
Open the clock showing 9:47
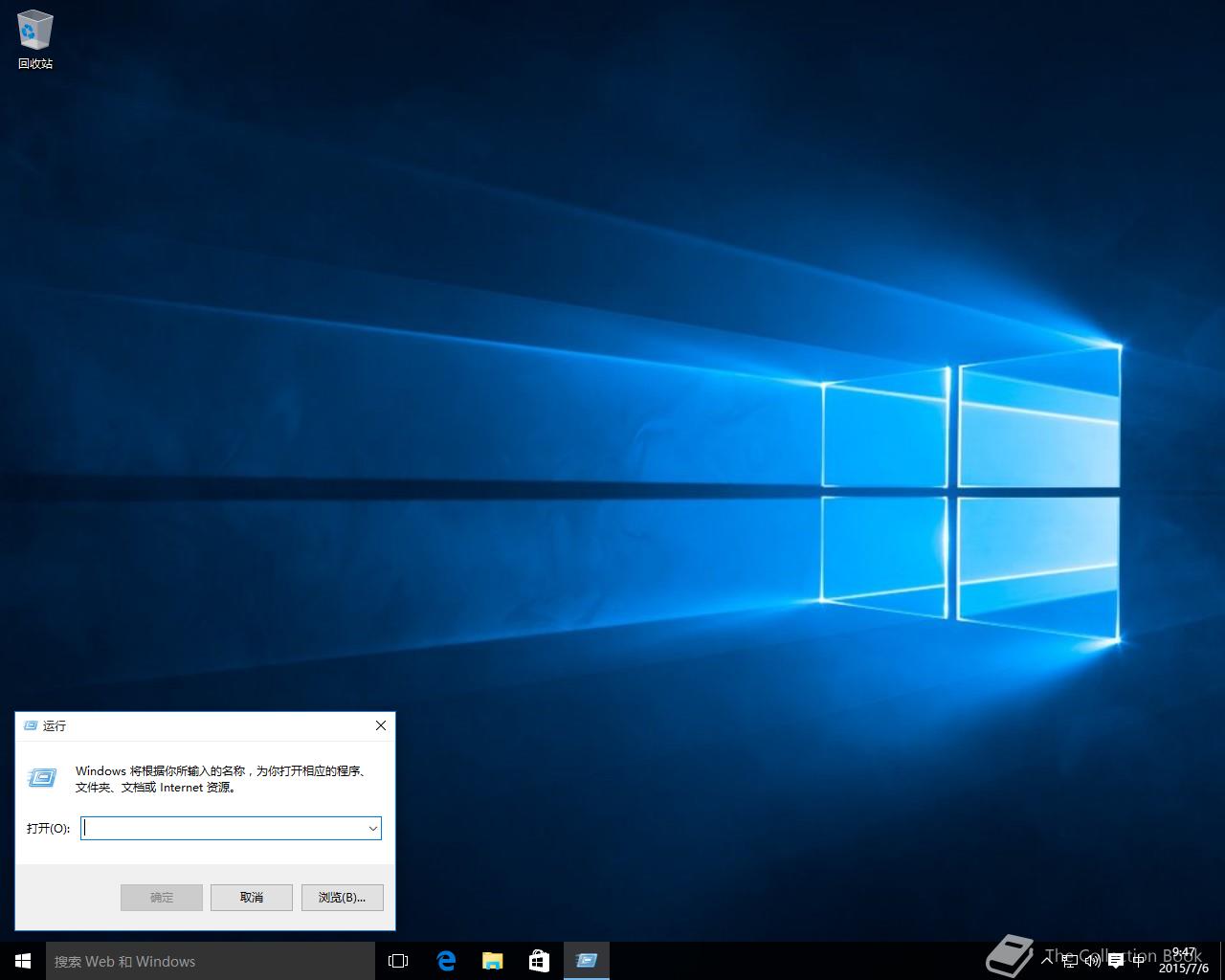(x=1184, y=961)
